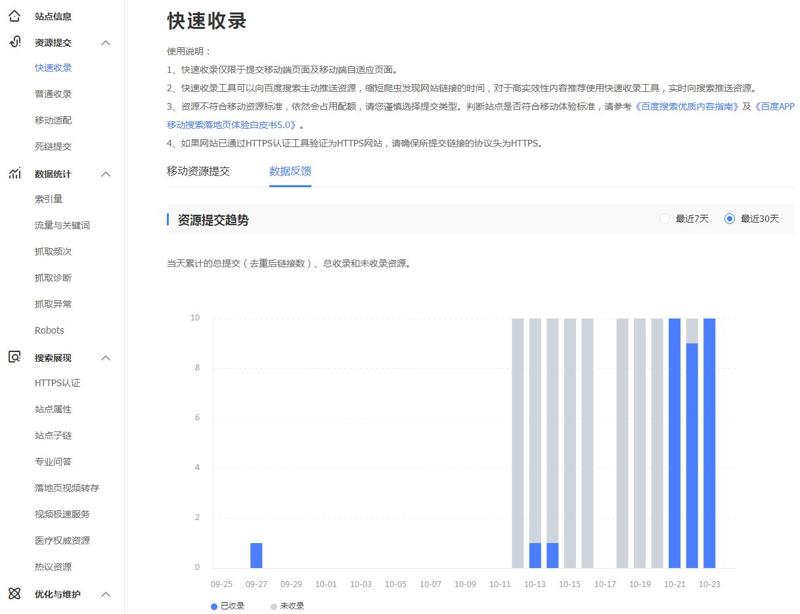
Task: Click the 搜索展现 search icon
Action: click(x=14, y=357)
